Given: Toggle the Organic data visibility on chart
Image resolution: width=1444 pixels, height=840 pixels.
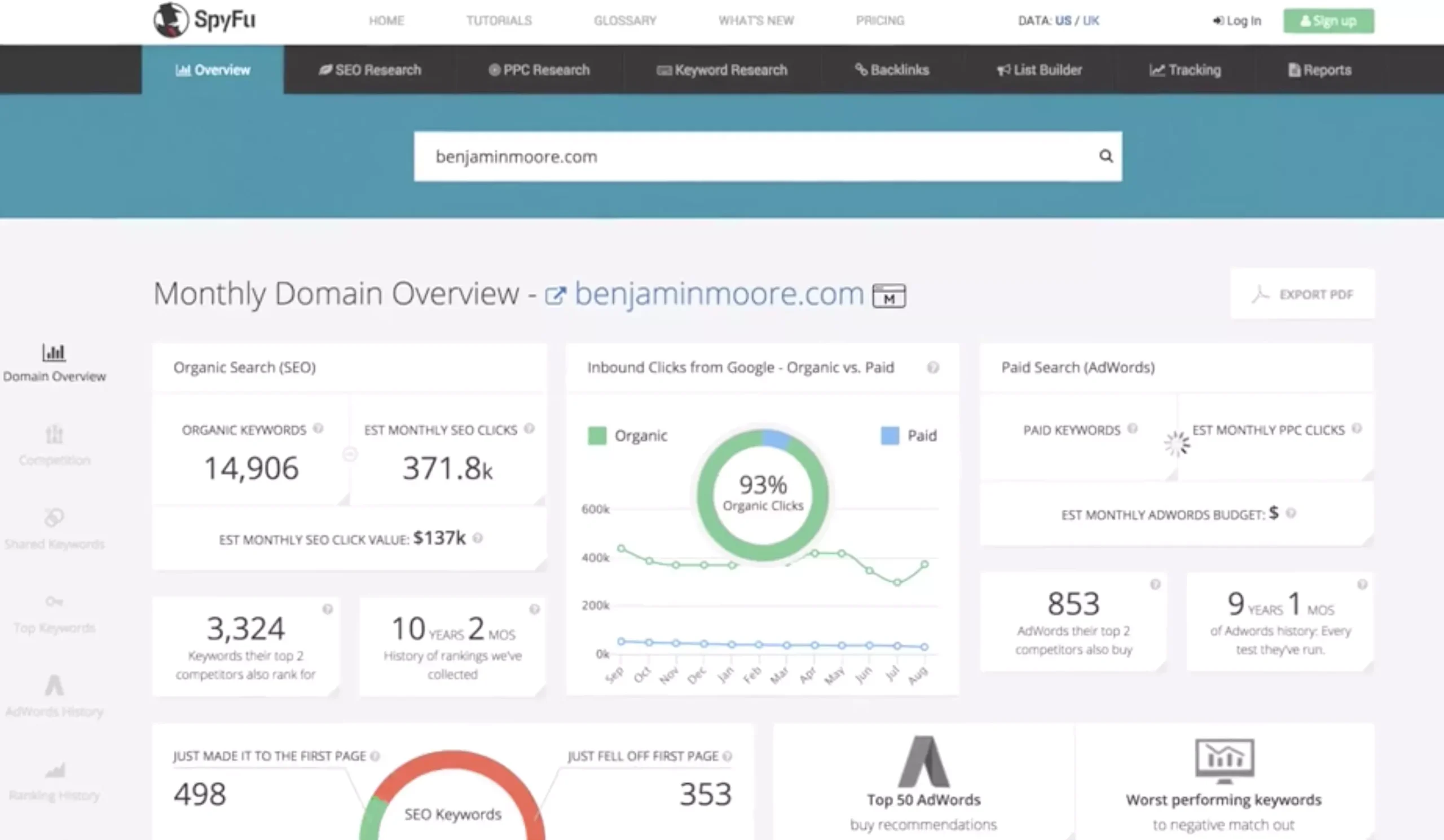Looking at the screenshot, I should (621, 436).
